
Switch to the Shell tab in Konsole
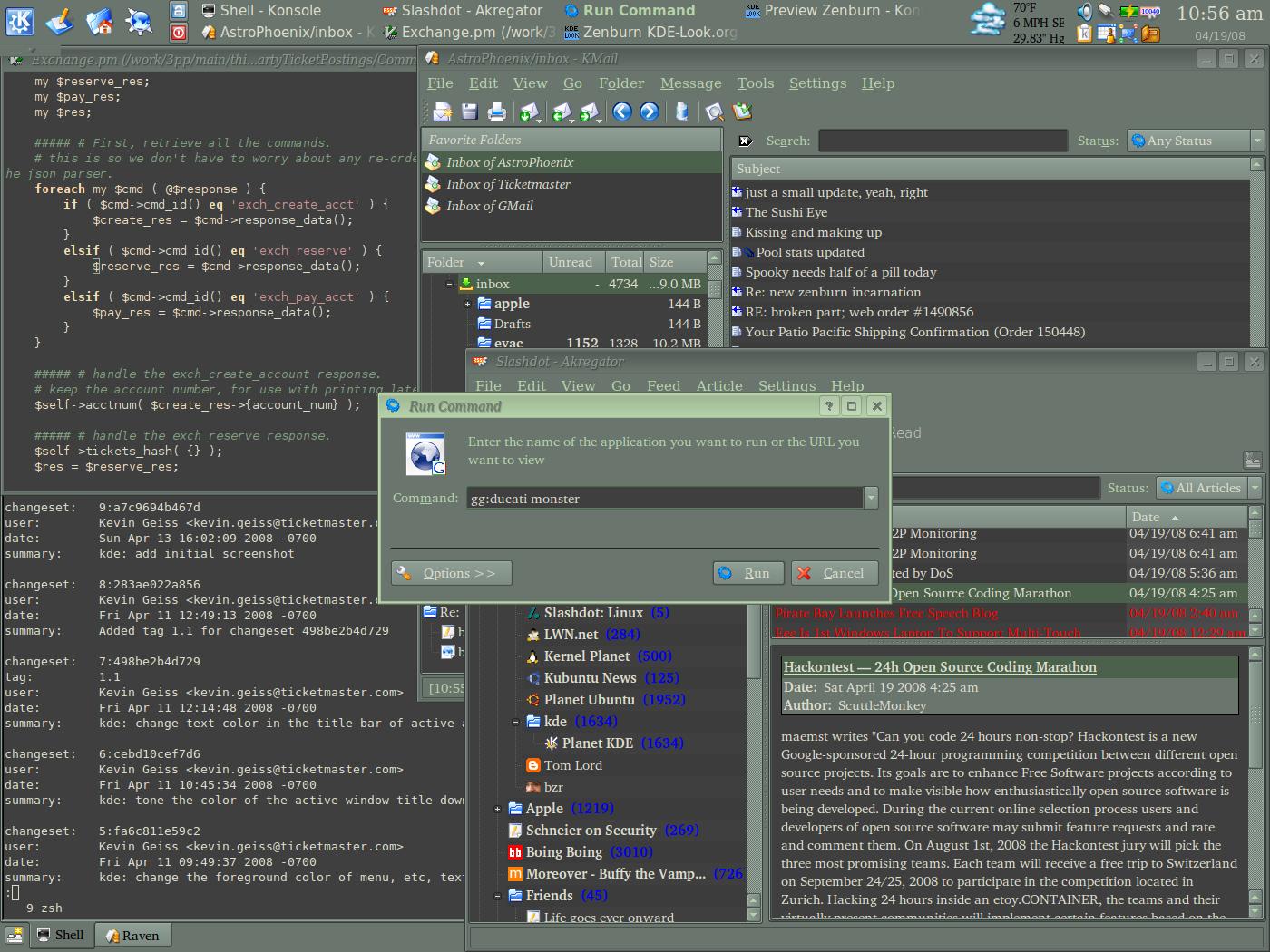pos(61,935)
